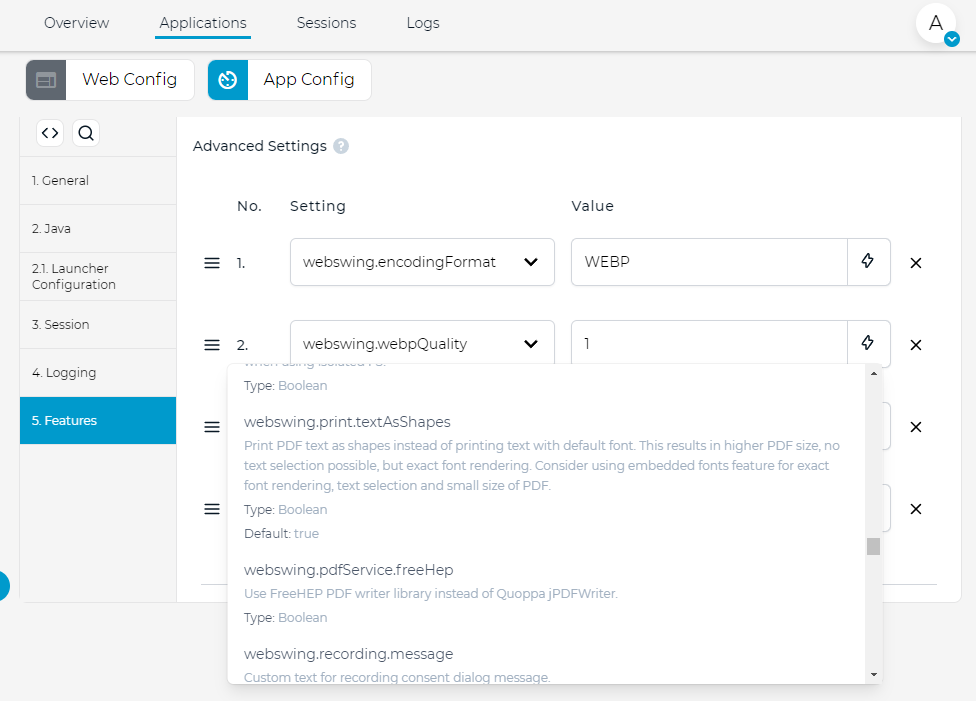976x701 pixels.
Task: Click the dropdown list scrollbar thumb
Action: click(873, 547)
